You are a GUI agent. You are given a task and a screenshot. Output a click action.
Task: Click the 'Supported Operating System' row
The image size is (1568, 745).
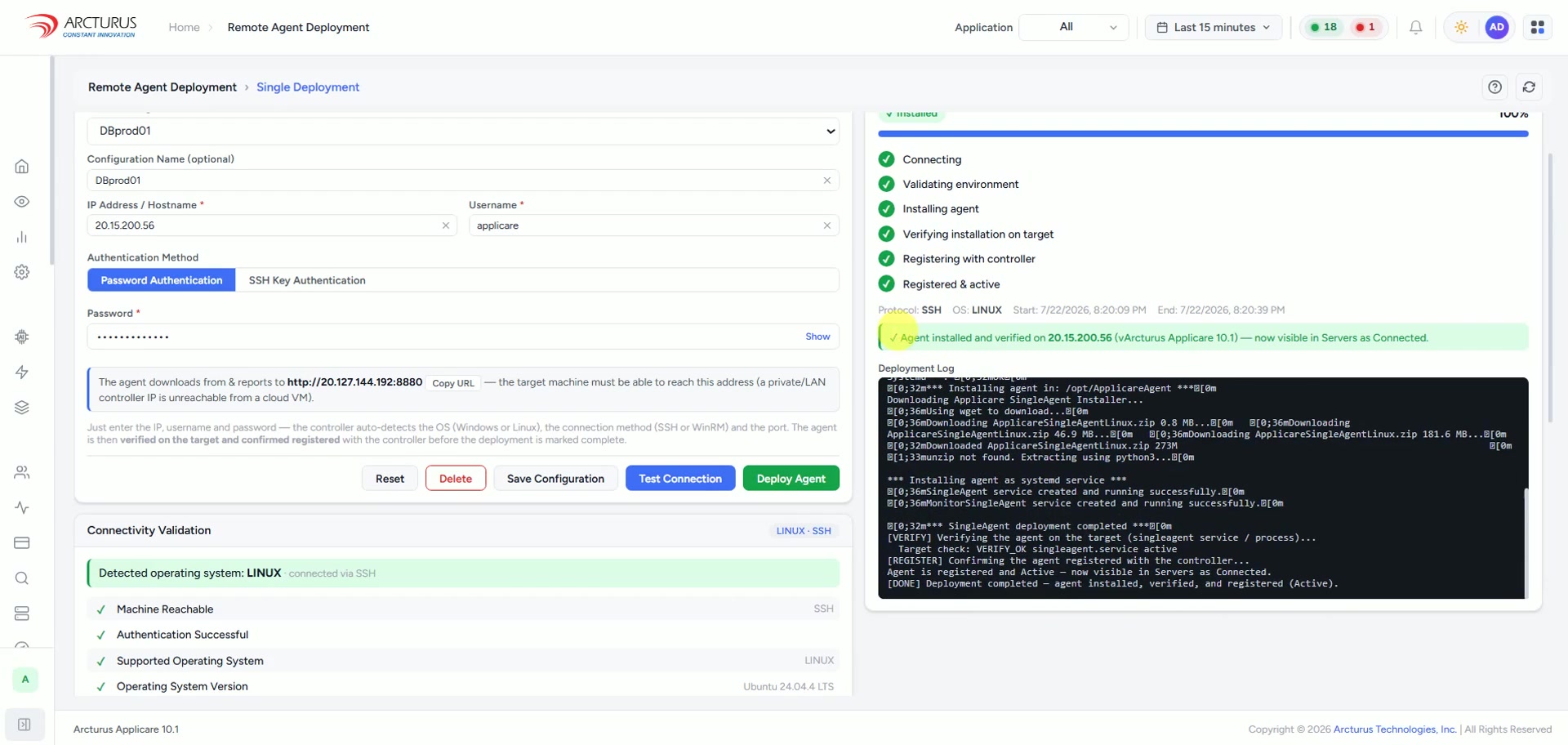pos(463,661)
